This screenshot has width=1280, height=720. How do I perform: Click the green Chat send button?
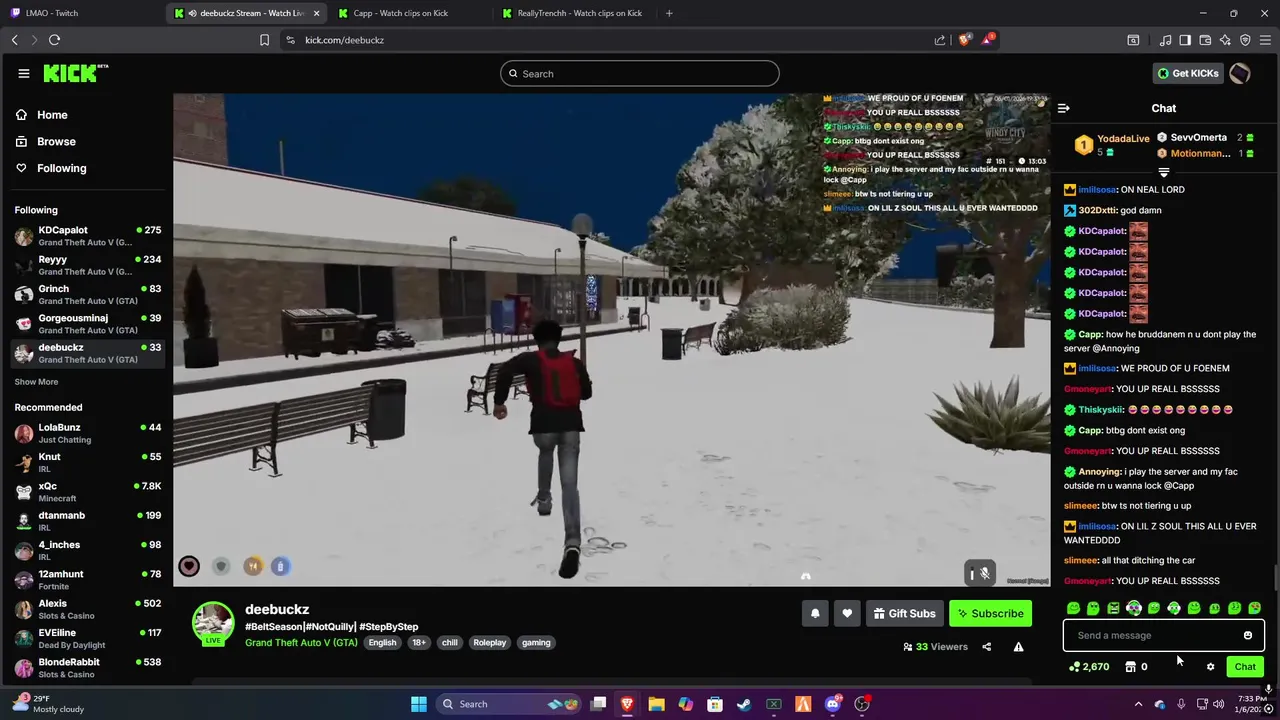[x=1245, y=667]
